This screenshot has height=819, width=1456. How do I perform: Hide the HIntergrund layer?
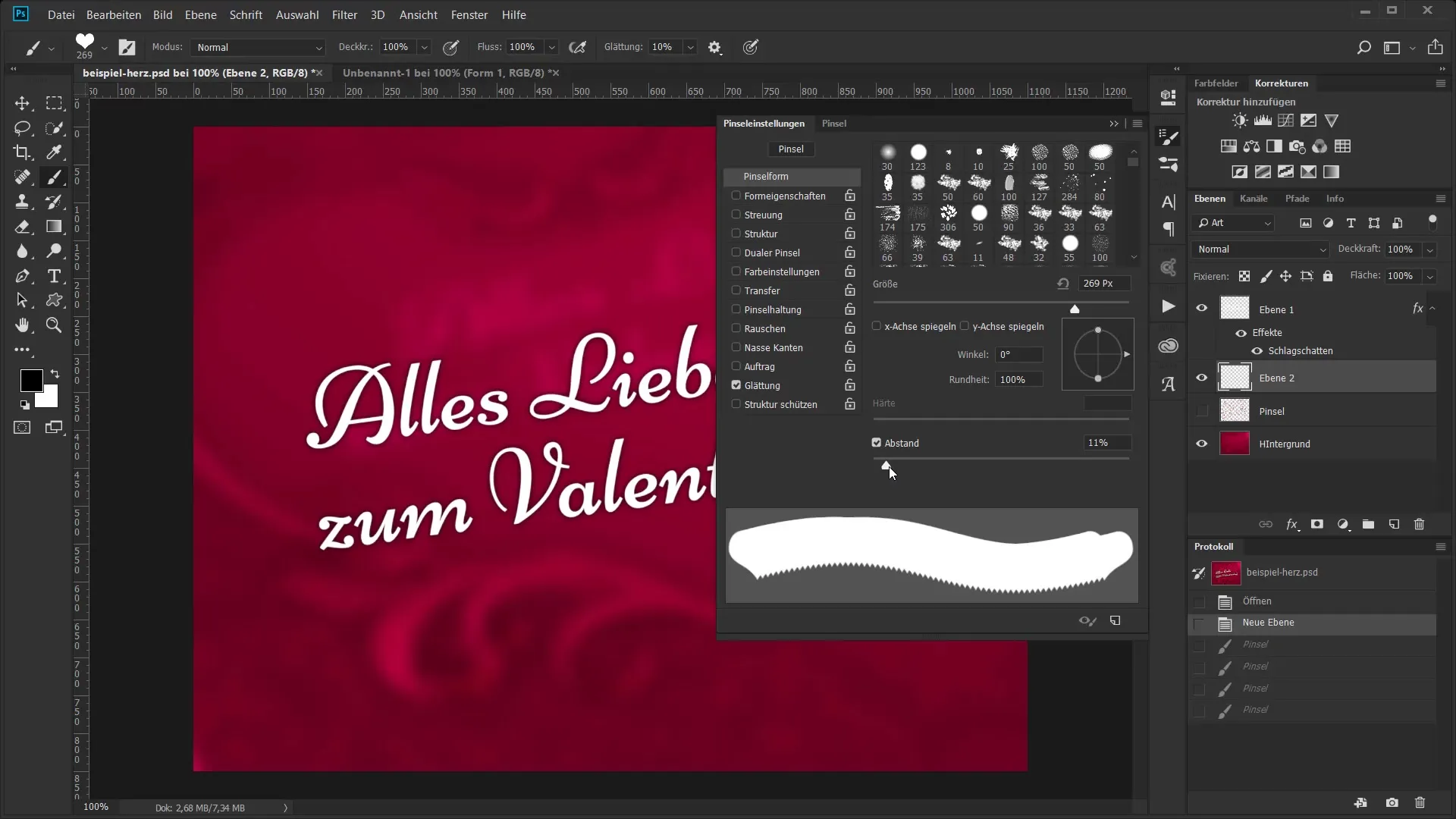[1202, 444]
